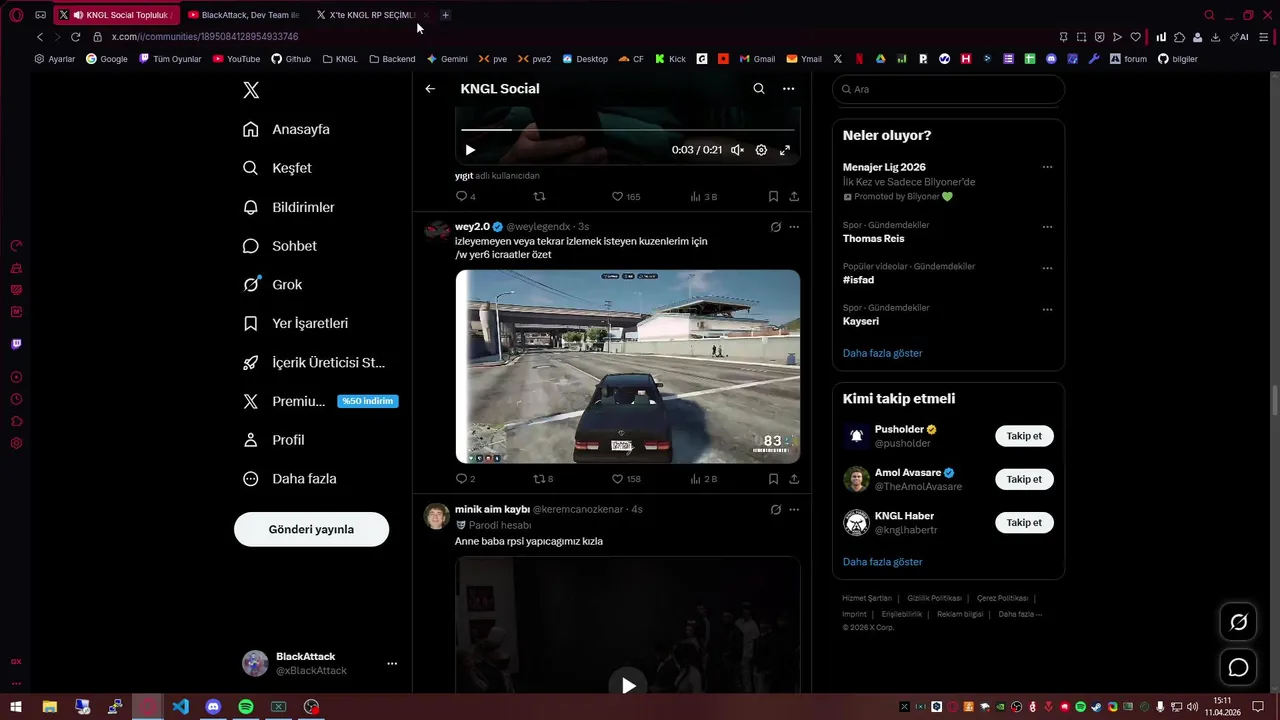This screenshot has height=720, width=1280.
Task: Open Windows Start menu
Action: point(16,707)
